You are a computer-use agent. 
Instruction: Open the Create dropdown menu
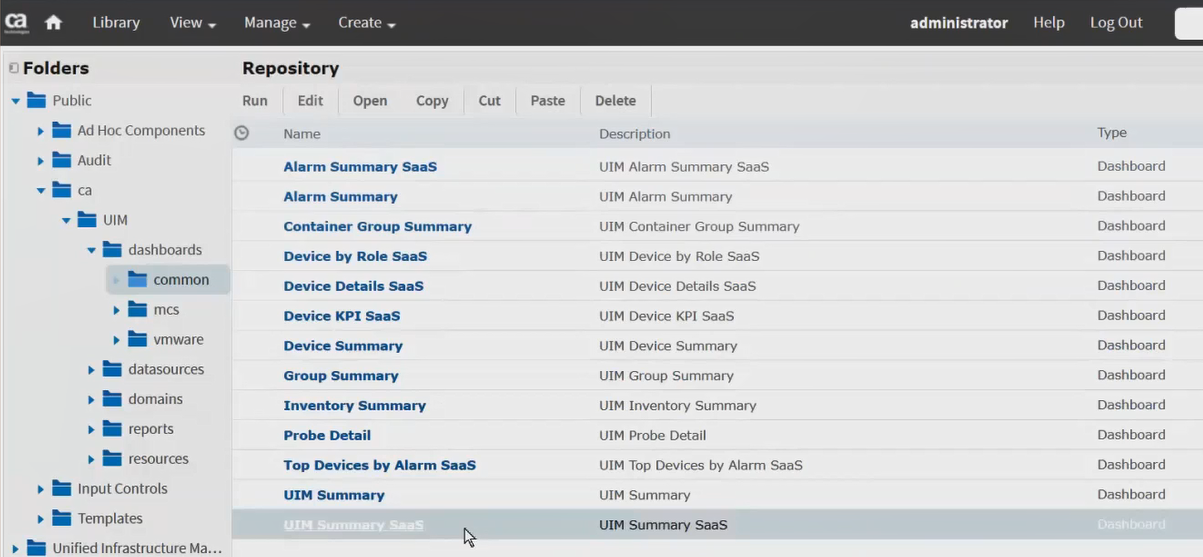[x=366, y=23]
